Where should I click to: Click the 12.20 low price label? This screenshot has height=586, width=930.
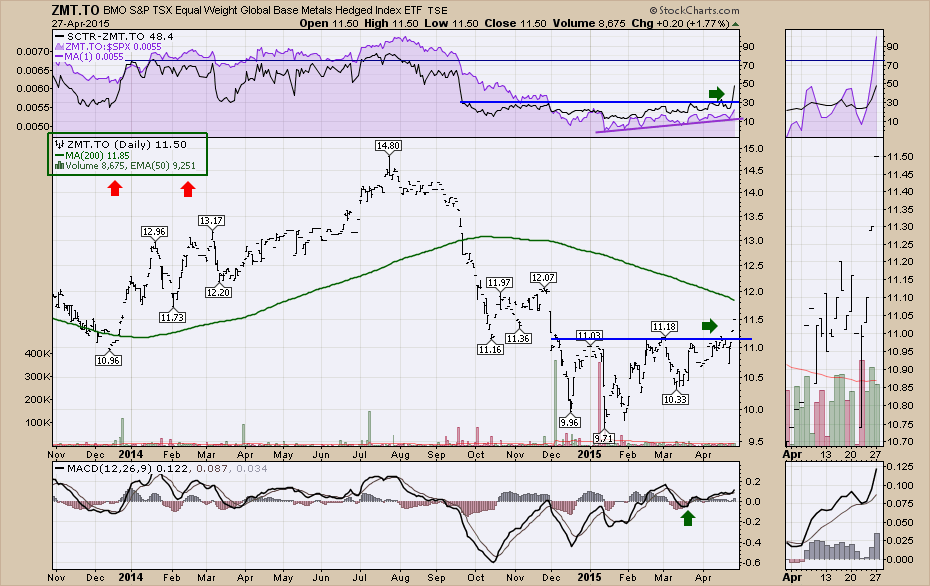coord(218,292)
